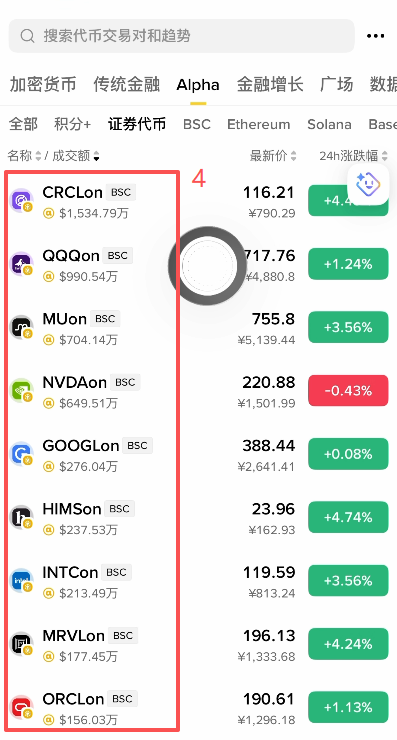
Task: Select the GOOGLon token icon
Action: pyautogui.click(x=21, y=454)
